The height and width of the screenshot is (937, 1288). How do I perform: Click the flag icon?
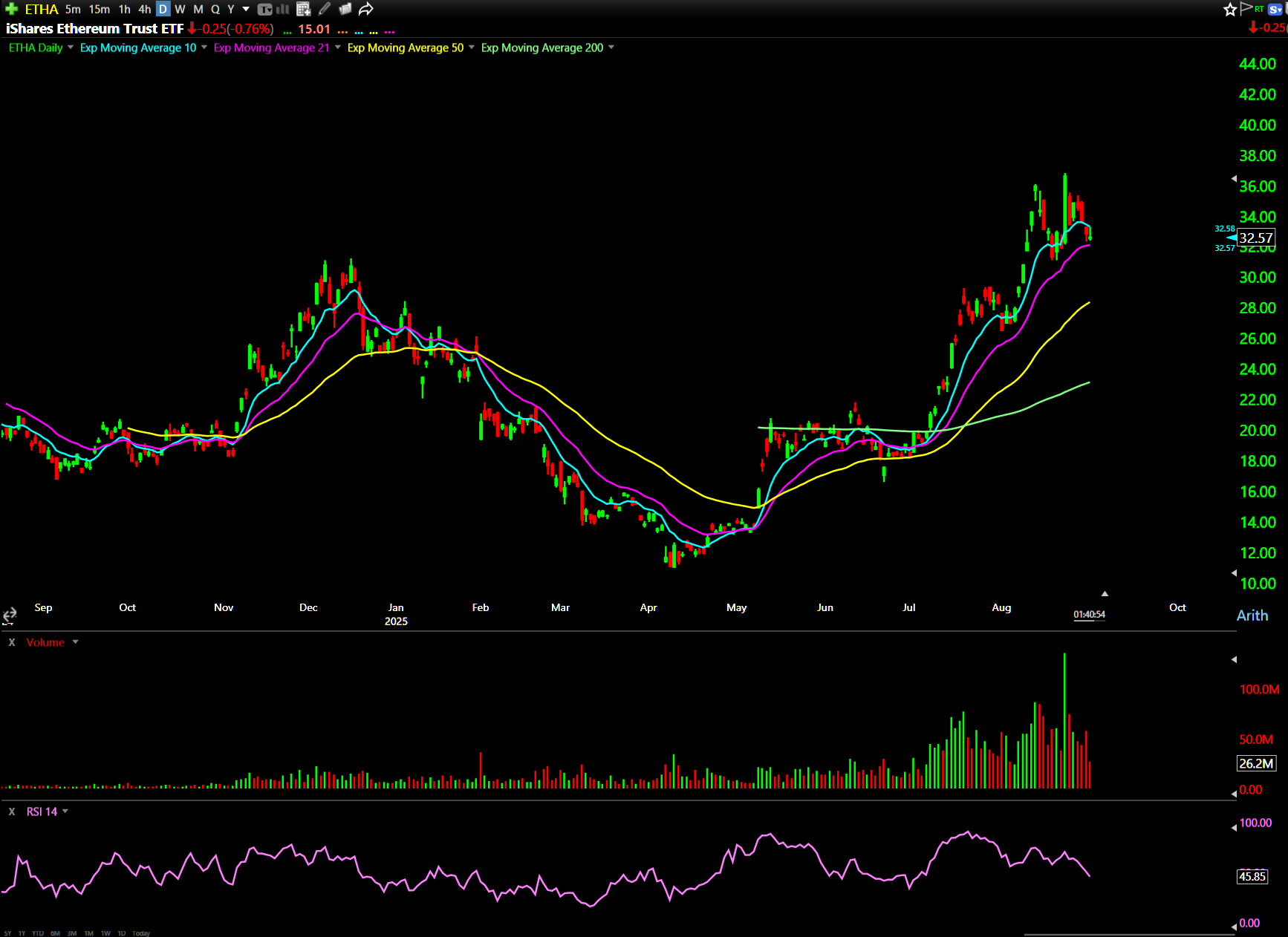pyautogui.click(x=1246, y=8)
